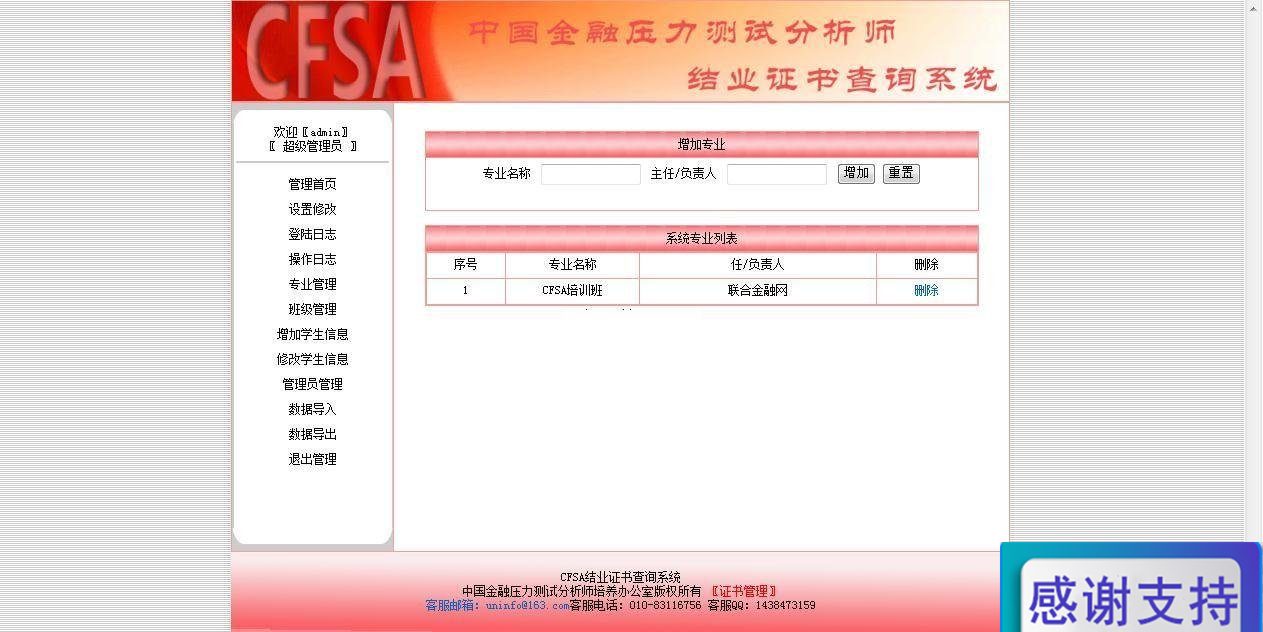Click the uninfo@163.com email link

[527, 605]
